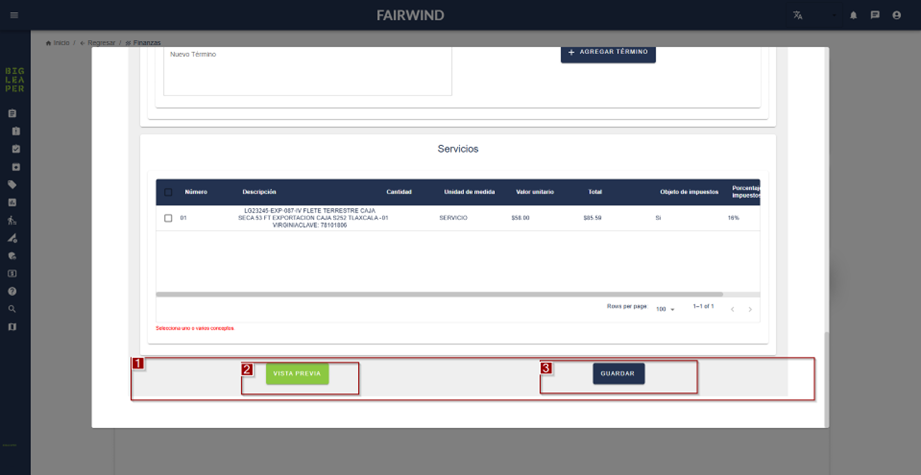The image size is (921, 475).
Task: Go to the previous table page arrow
Action: [x=732, y=309]
